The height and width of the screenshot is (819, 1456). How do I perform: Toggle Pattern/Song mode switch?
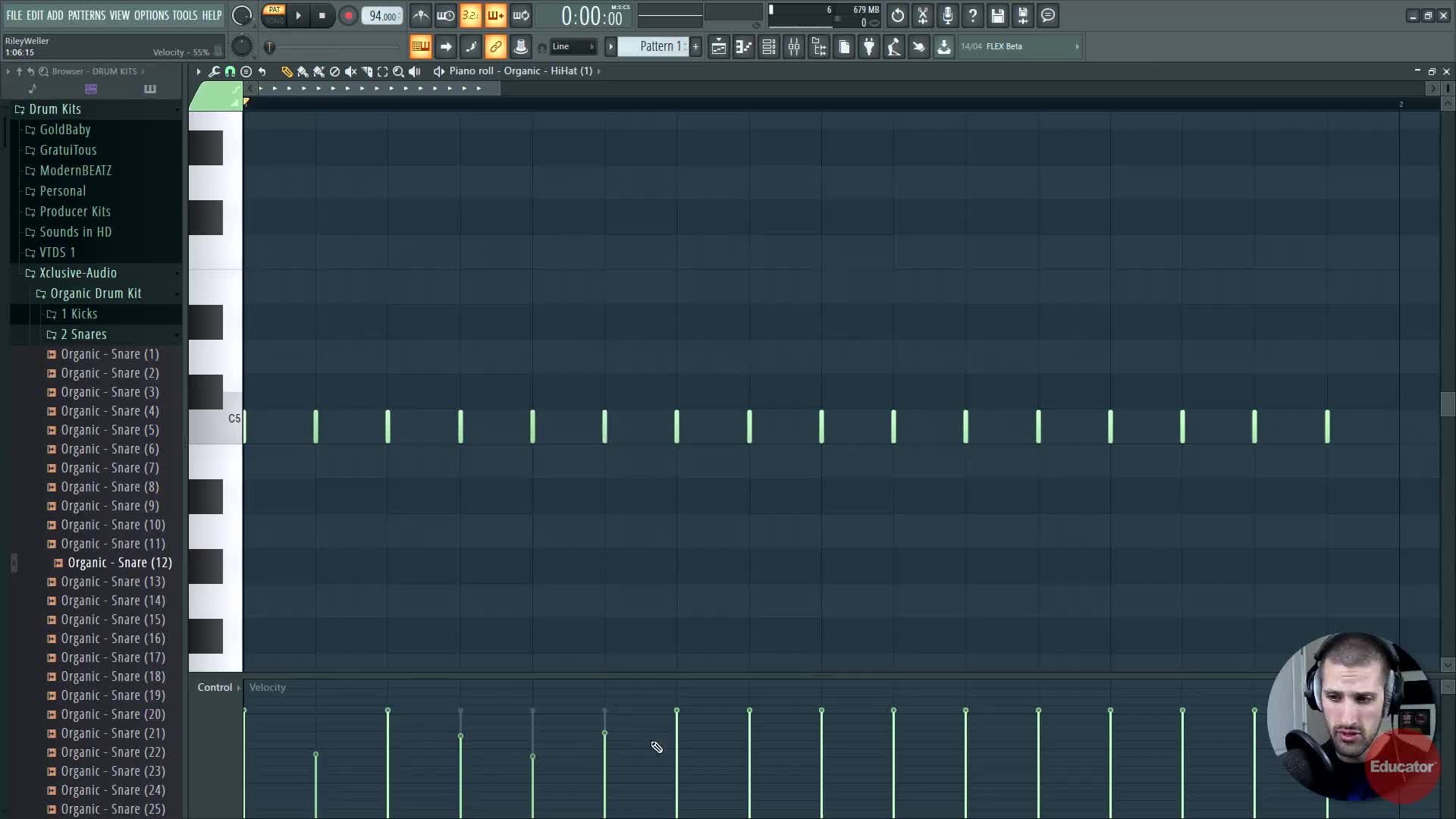pos(275,14)
